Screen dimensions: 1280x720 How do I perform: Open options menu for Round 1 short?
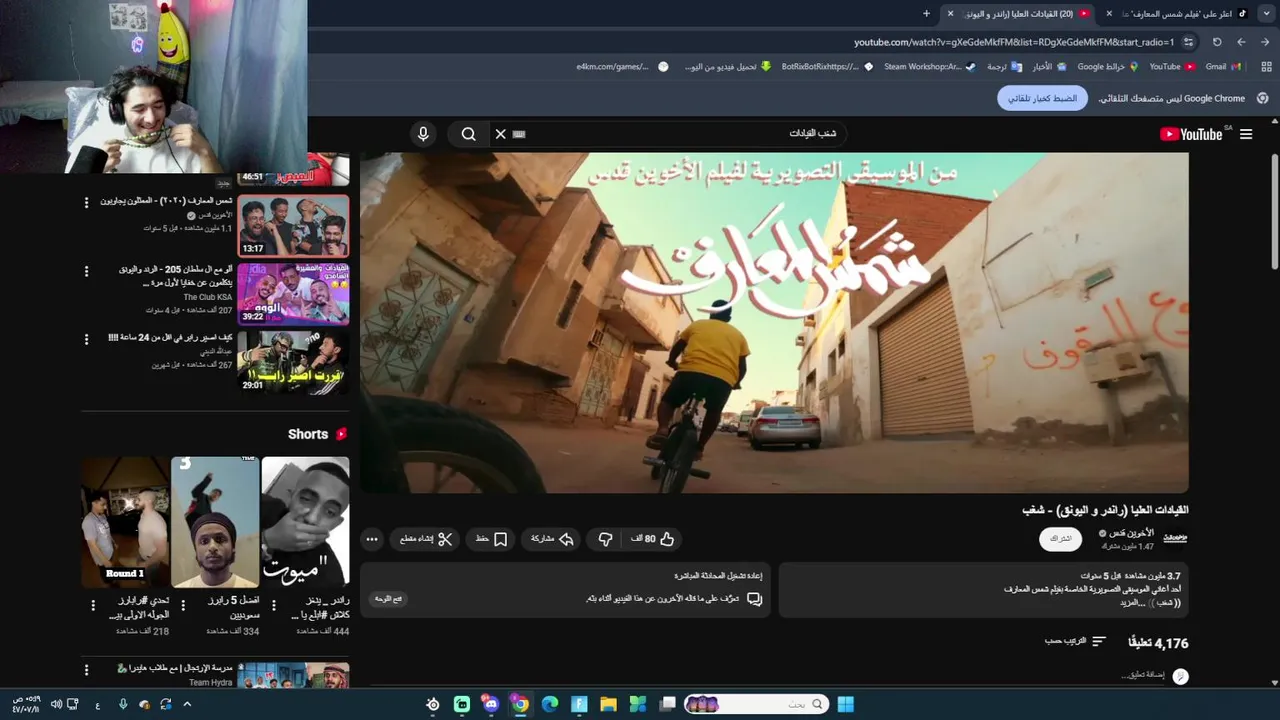(x=93, y=605)
